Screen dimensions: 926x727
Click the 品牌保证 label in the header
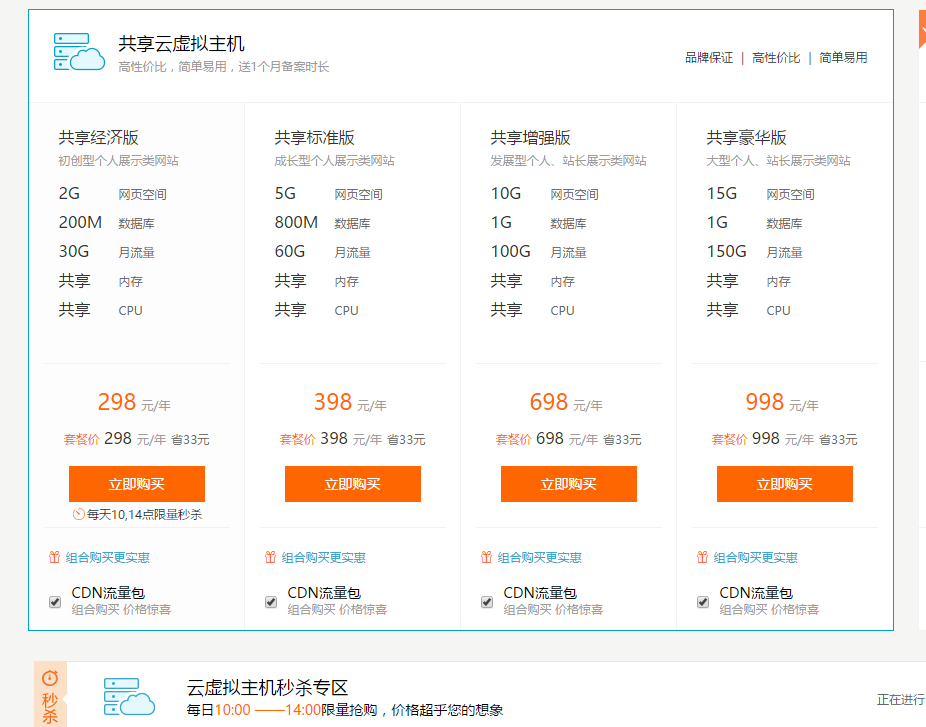tap(709, 58)
